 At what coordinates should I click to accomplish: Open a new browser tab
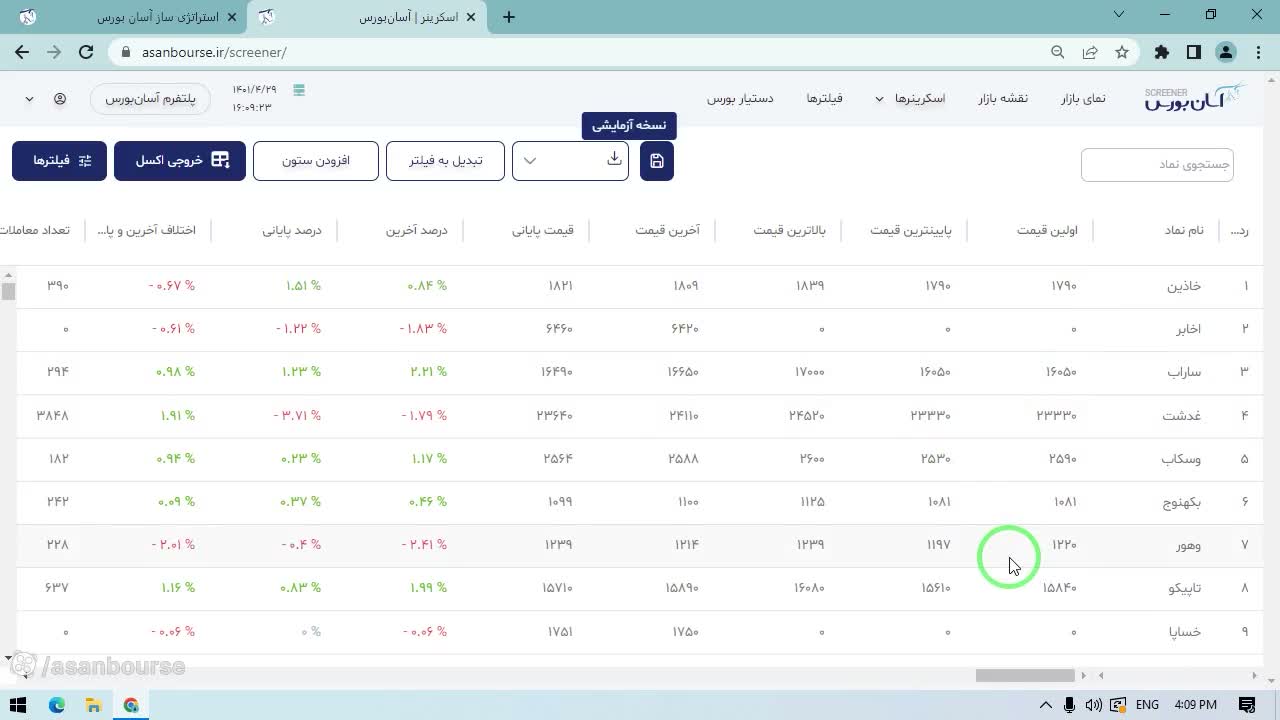tap(509, 17)
